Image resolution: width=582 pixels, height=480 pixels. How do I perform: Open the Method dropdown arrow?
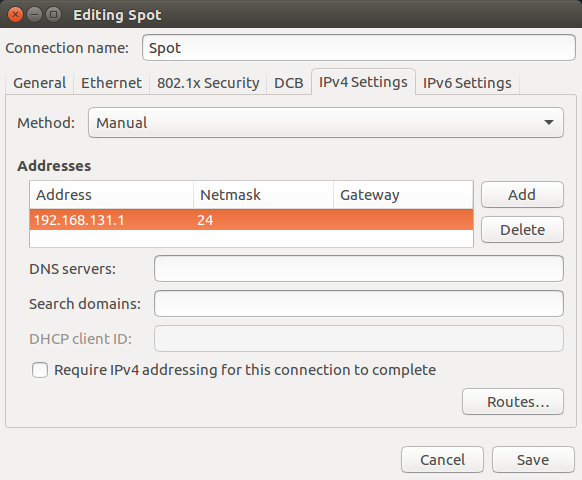point(549,123)
